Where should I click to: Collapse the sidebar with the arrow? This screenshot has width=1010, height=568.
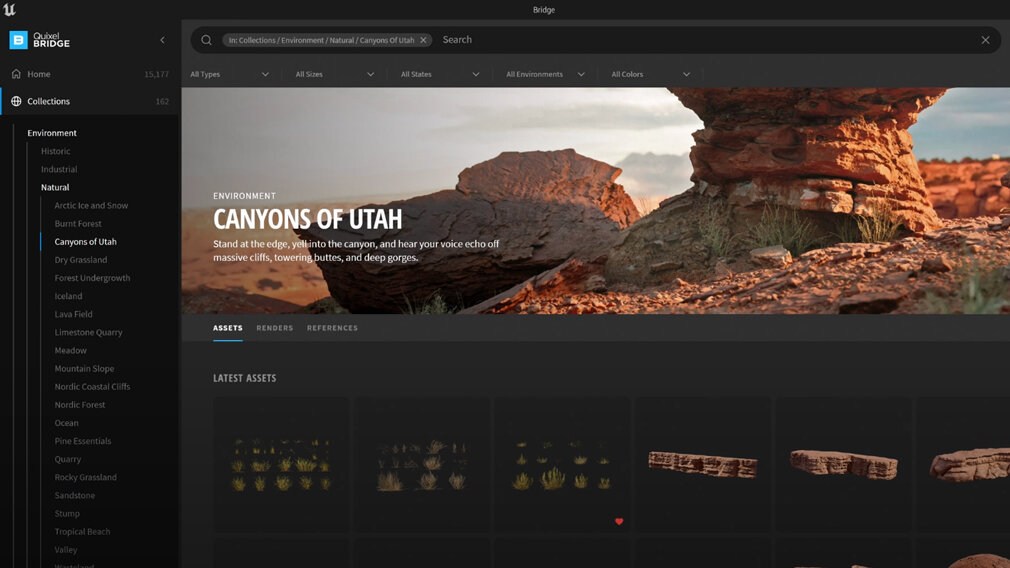point(162,40)
